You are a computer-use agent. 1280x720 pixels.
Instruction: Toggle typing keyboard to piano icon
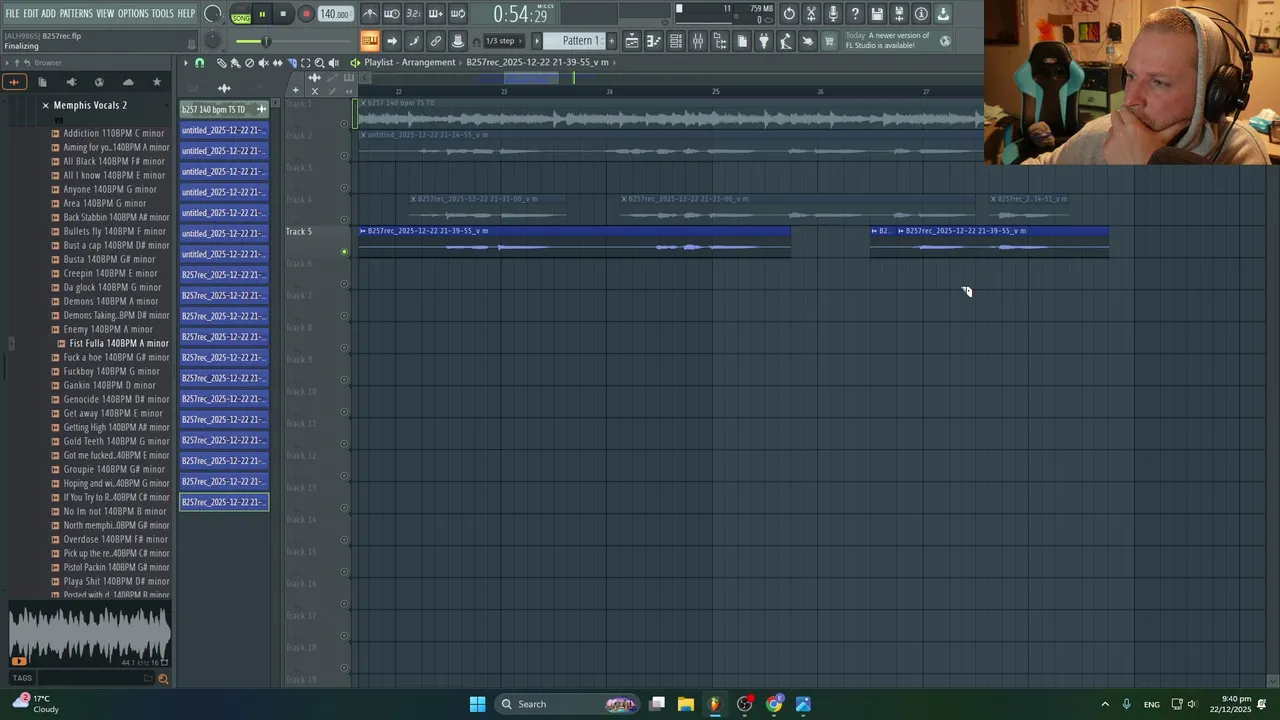tap(370, 41)
